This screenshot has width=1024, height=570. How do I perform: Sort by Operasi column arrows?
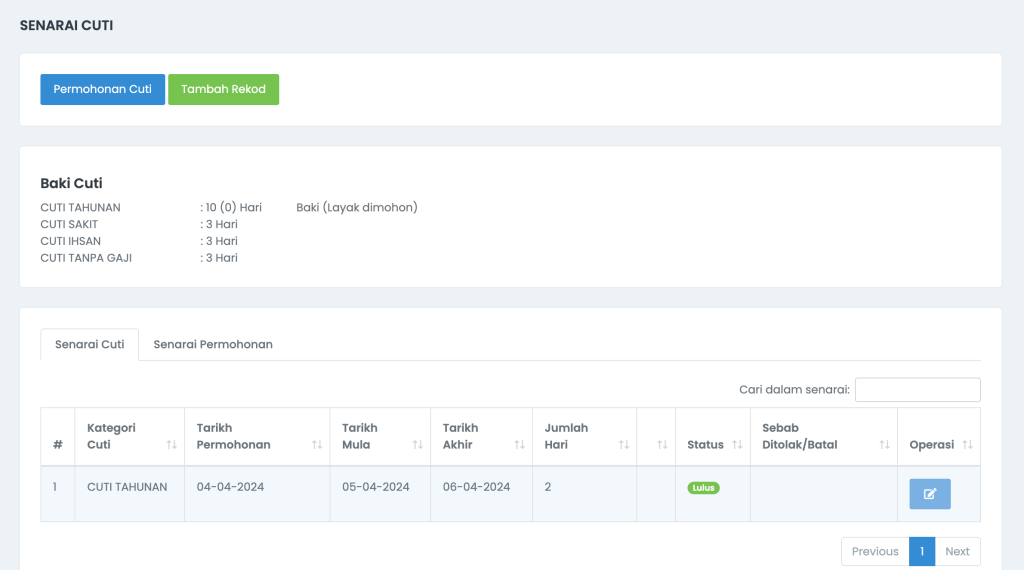967,445
